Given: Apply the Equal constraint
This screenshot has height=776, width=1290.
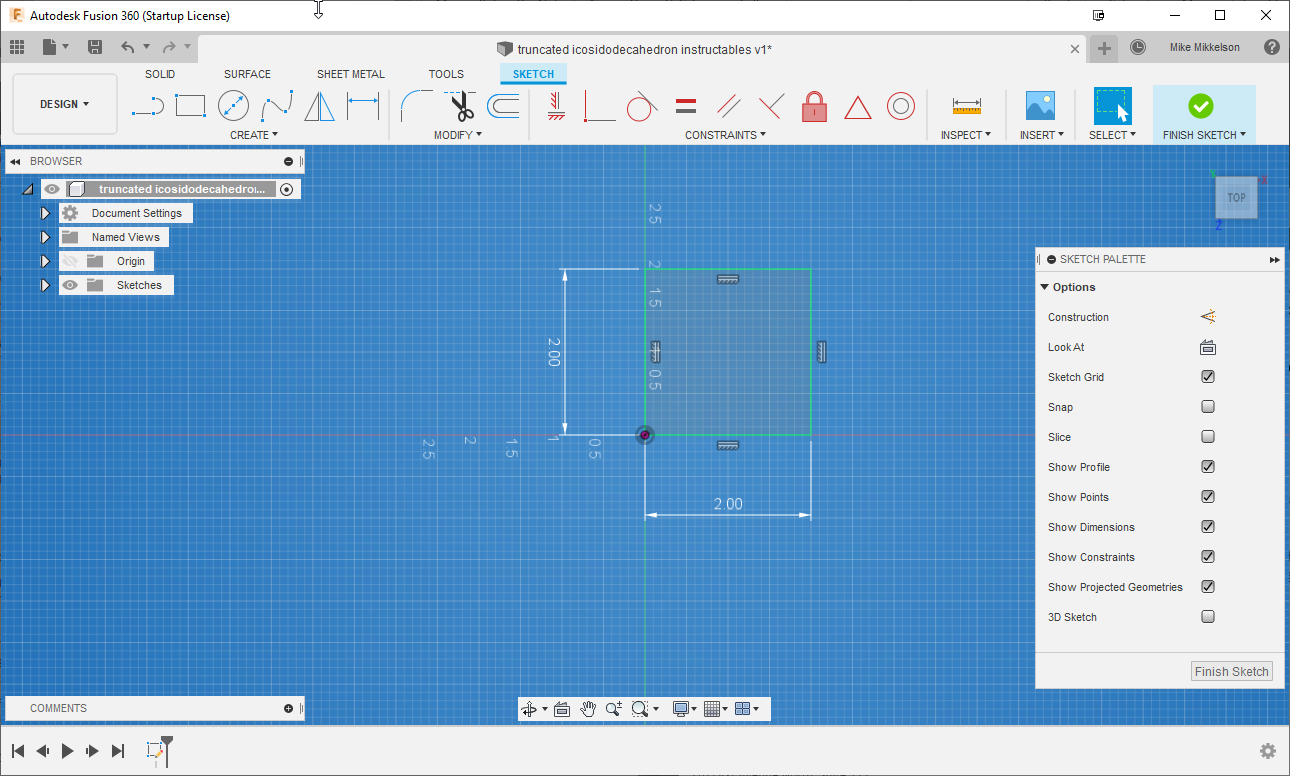Looking at the screenshot, I should point(686,105).
